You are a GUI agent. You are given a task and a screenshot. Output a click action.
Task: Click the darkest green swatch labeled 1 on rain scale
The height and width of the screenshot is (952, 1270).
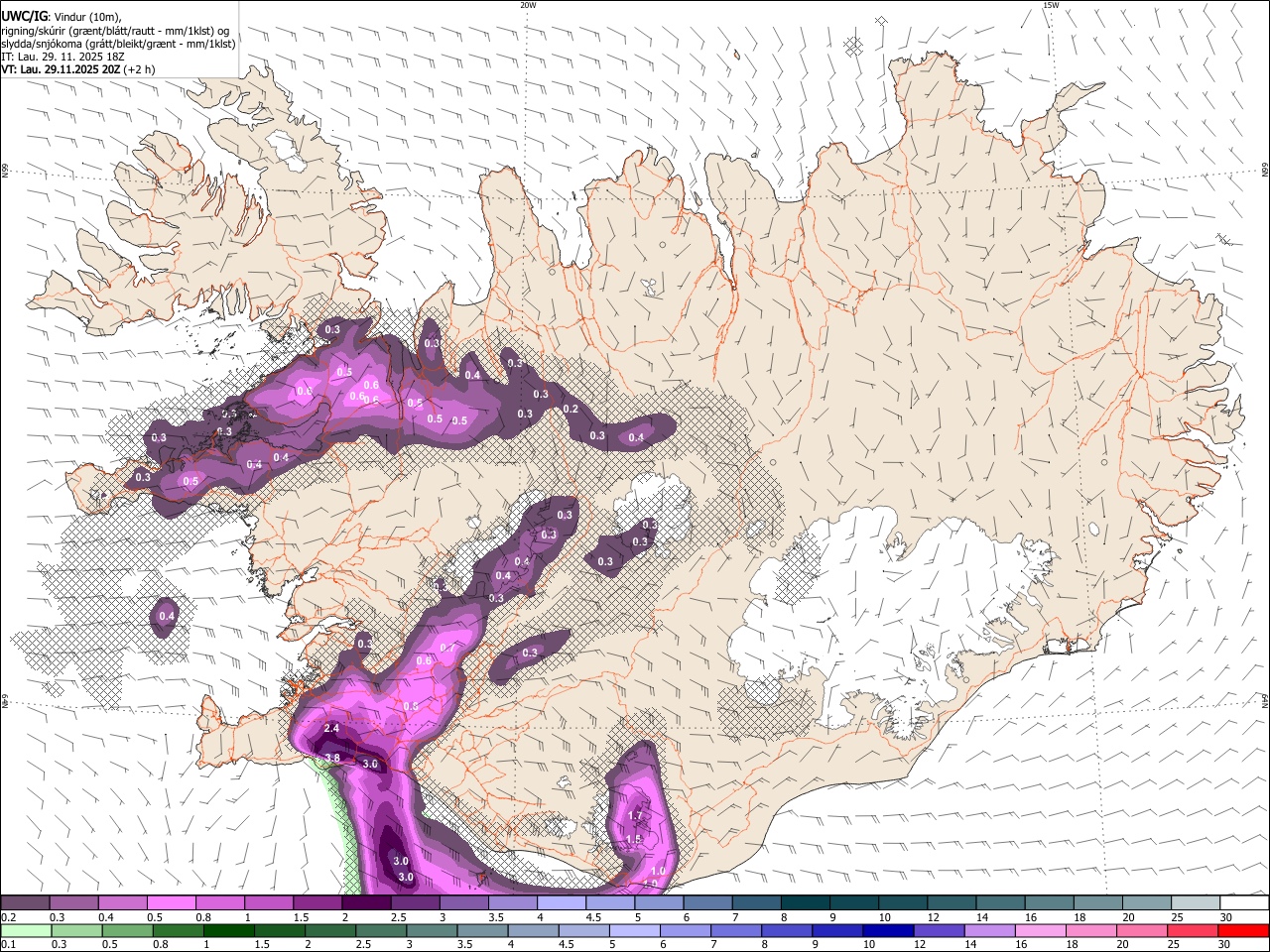[228, 930]
